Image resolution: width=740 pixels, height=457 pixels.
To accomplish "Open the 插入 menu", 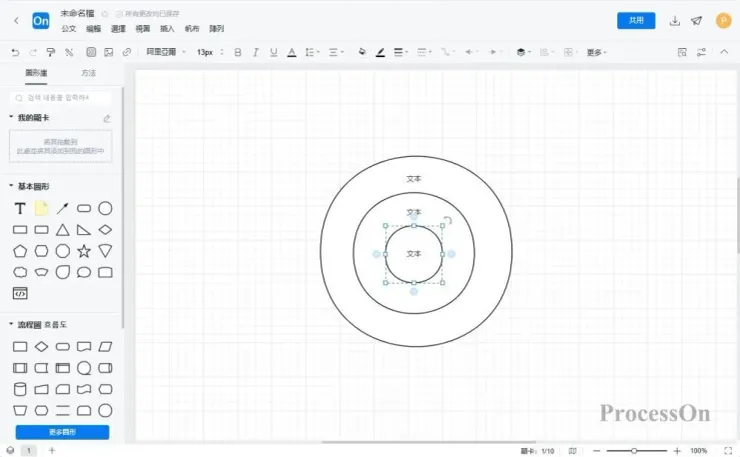I will (x=167, y=29).
